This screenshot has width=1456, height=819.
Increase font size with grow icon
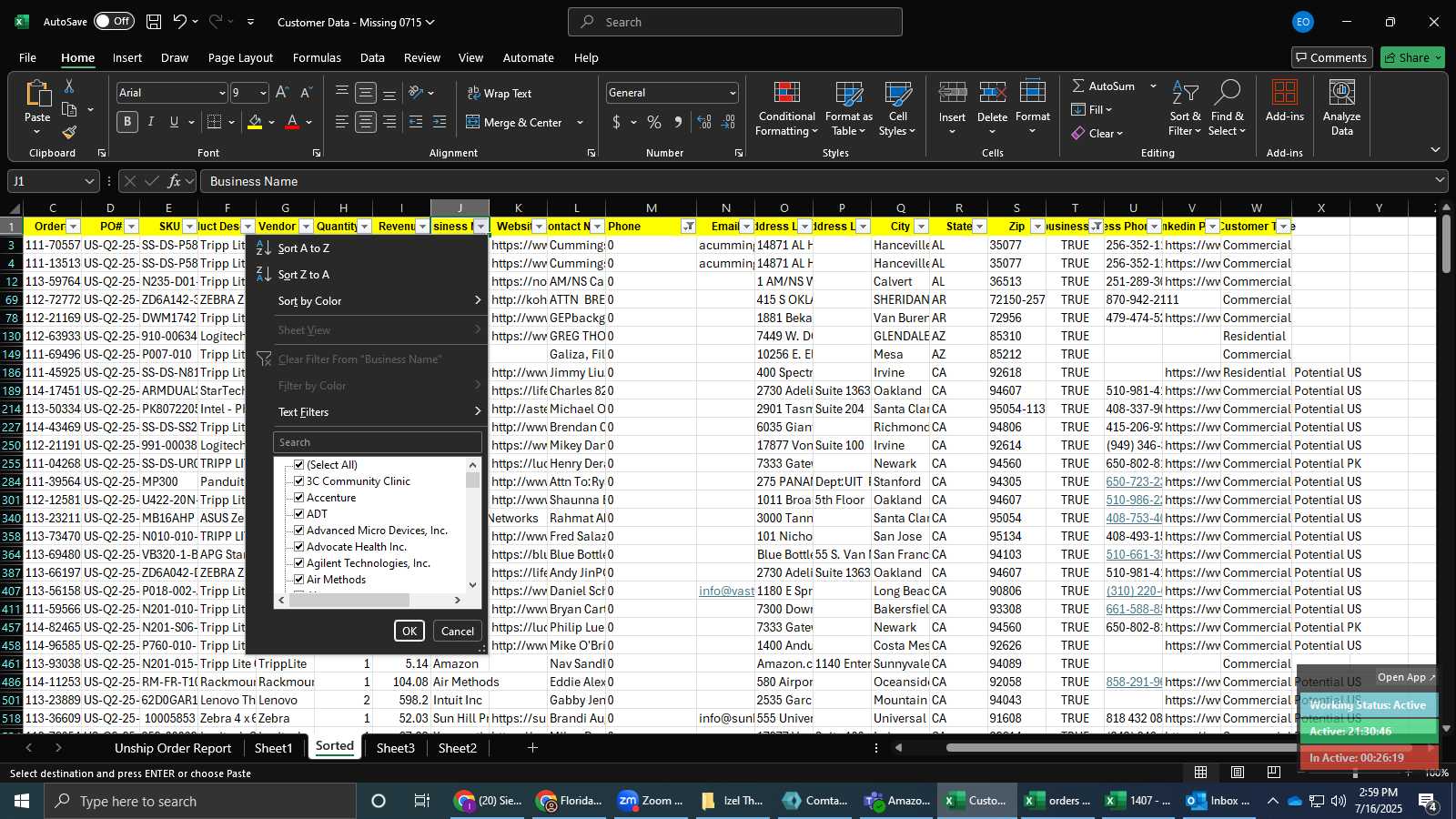coord(282,93)
